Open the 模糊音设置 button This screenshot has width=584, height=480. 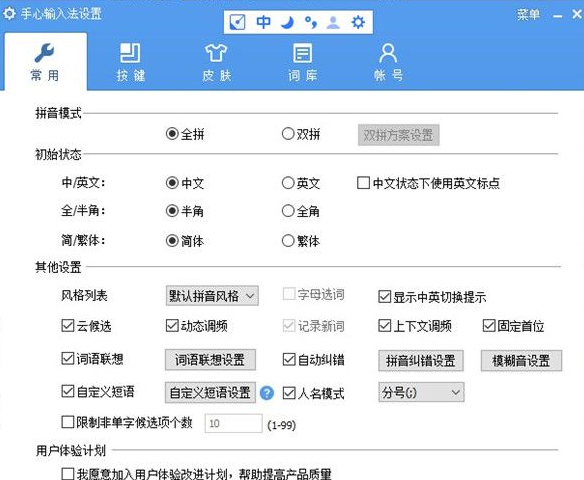pos(521,360)
